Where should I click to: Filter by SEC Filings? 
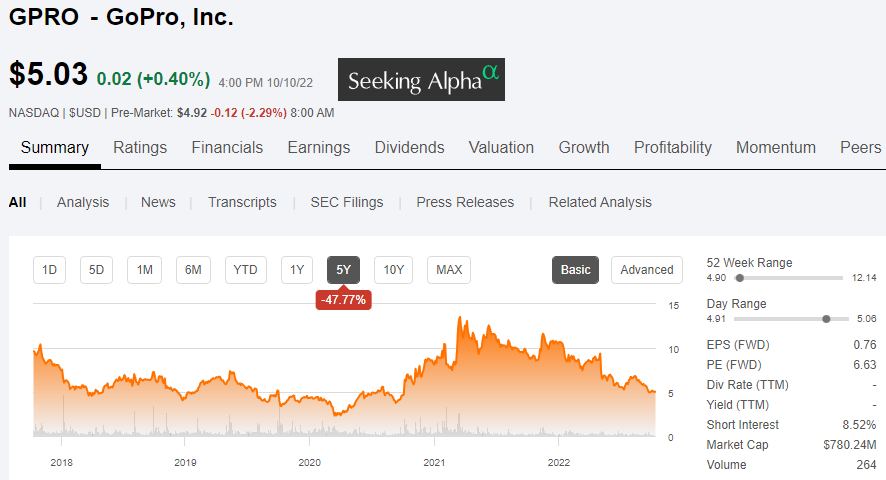[347, 202]
